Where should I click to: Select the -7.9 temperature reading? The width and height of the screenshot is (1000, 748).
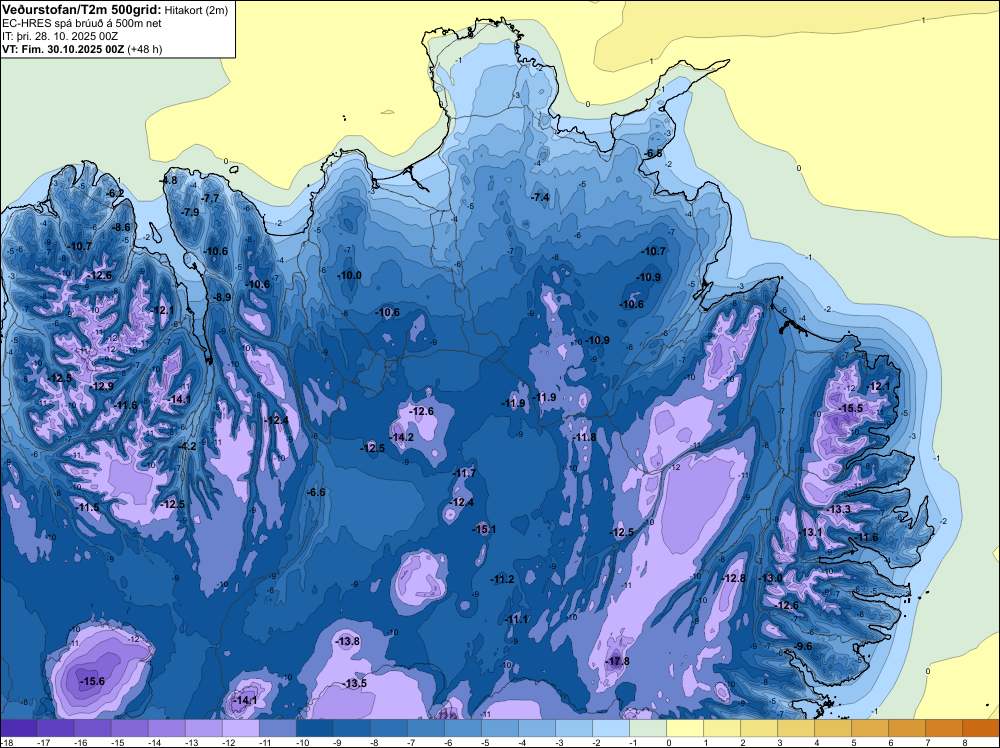pyautogui.click(x=189, y=212)
